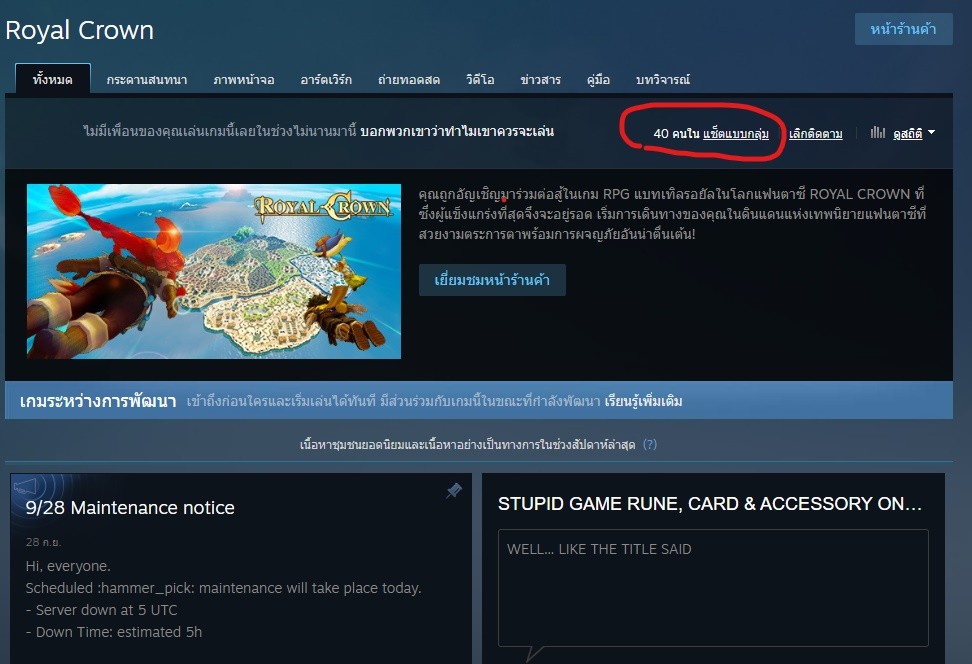Image resolution: width=972 pixels, height=664 pixels.
Task: Open the STUPID GAME RUNE, CARD post title
Action: pyautogui.click(x=710, y=503)
